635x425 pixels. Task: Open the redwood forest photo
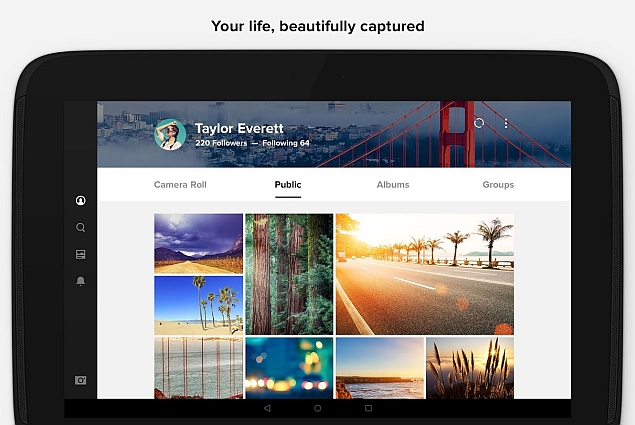[289, 274]
